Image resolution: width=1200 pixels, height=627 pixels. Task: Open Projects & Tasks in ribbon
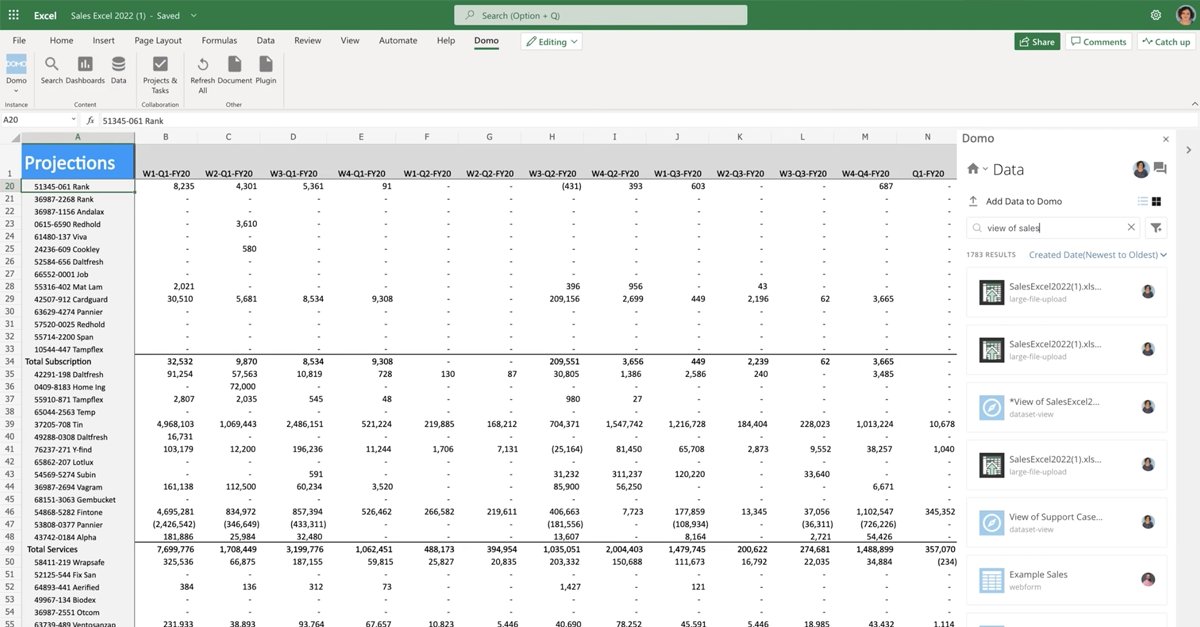(160, 75)
